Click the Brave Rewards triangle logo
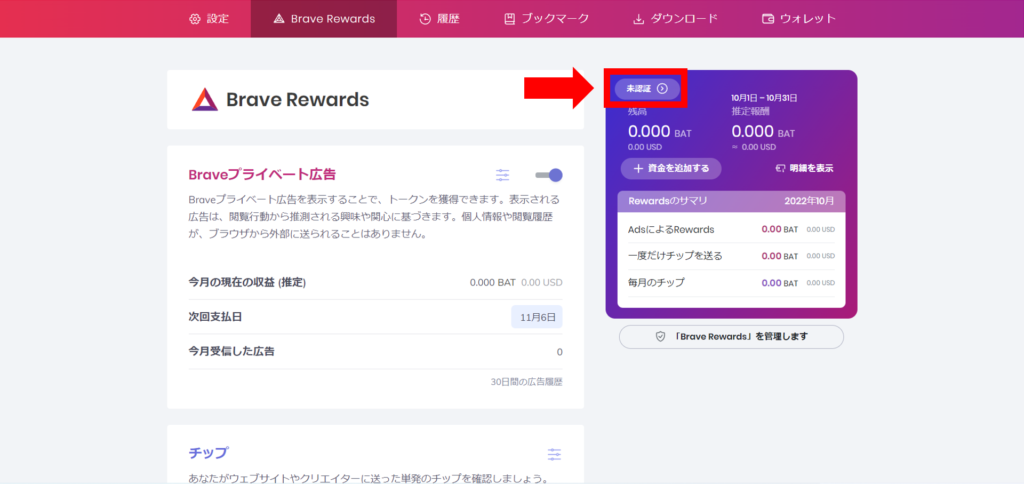The width and height of the screenshot is (1024, 484). (204, 99)
